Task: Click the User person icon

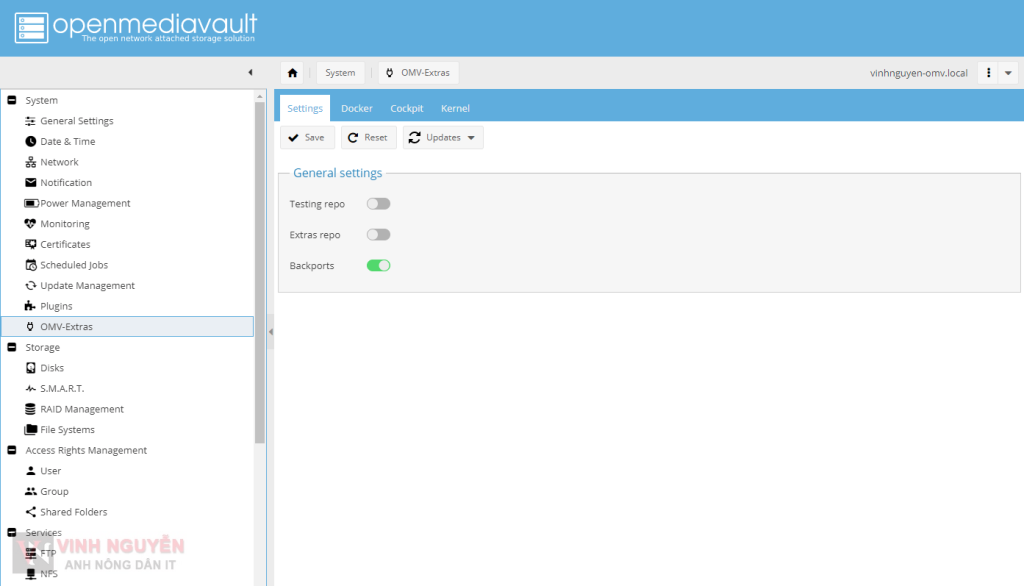Action: click(x=30, y=470)
